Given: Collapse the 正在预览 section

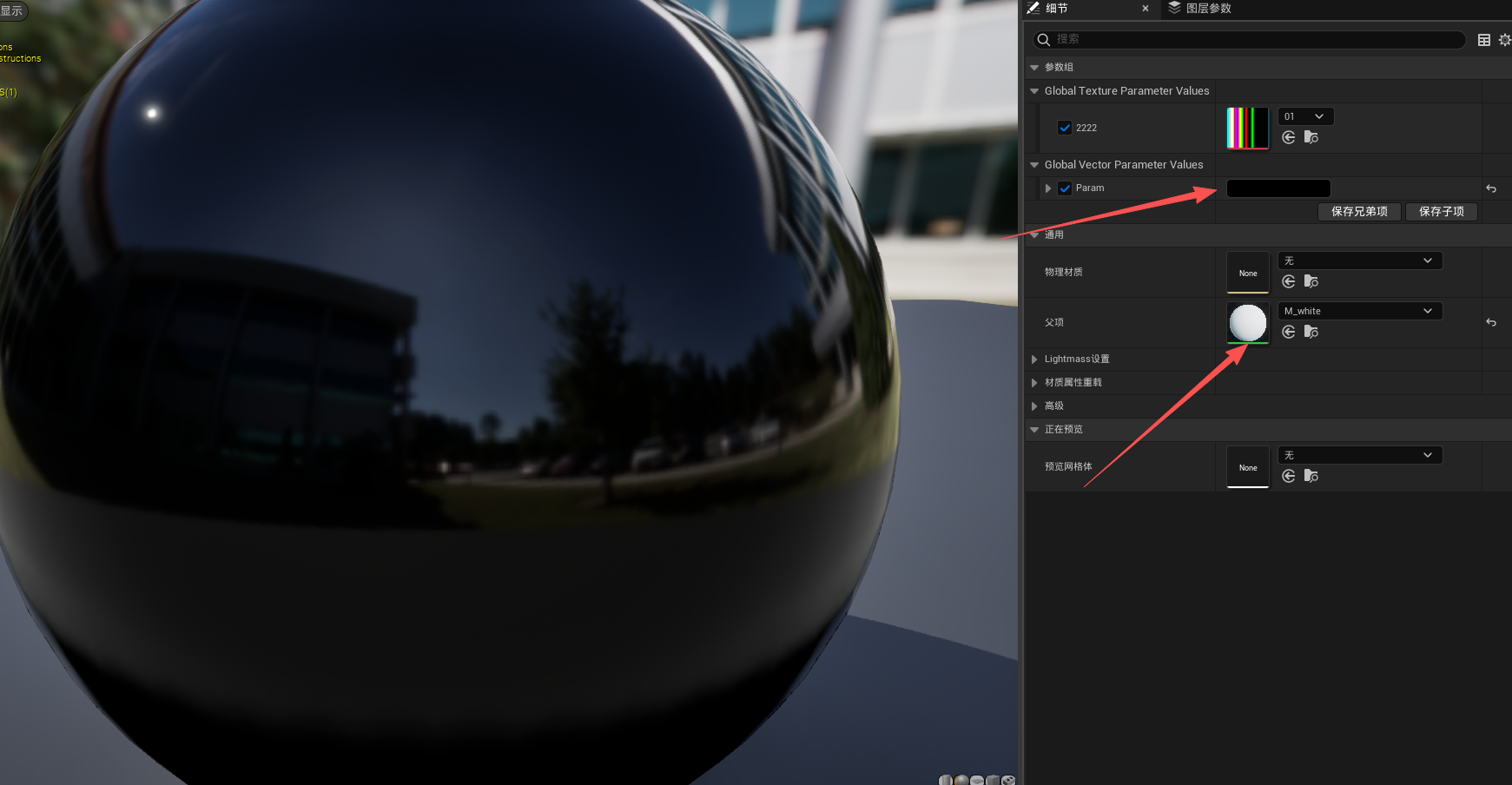Looking at the screenshot, I should coord(1034,430).
